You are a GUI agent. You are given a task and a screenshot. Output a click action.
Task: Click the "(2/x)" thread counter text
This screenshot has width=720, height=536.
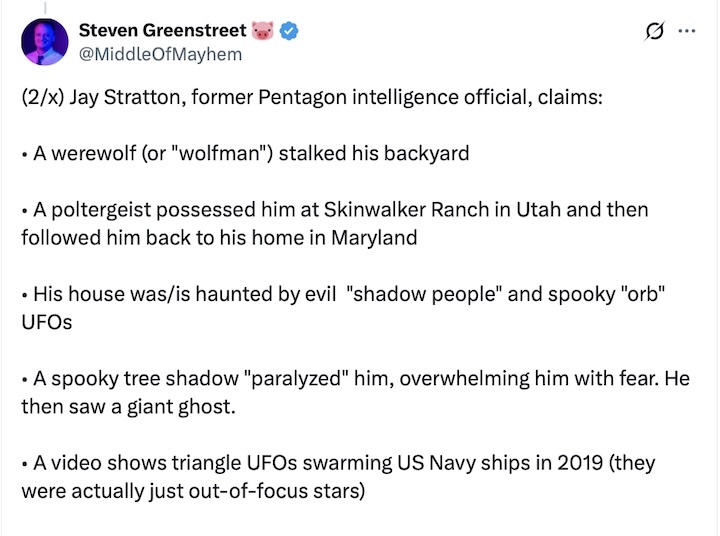(42, 102)
